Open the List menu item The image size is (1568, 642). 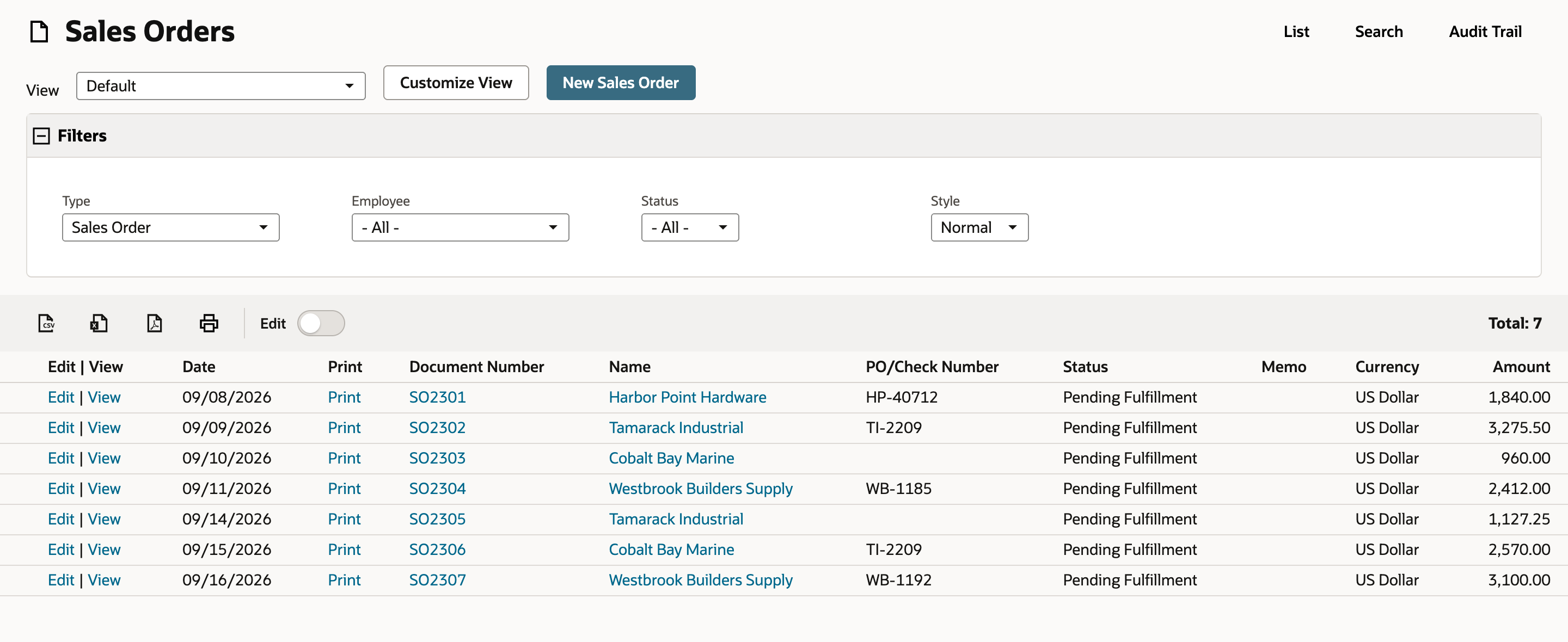point(1296,32)
